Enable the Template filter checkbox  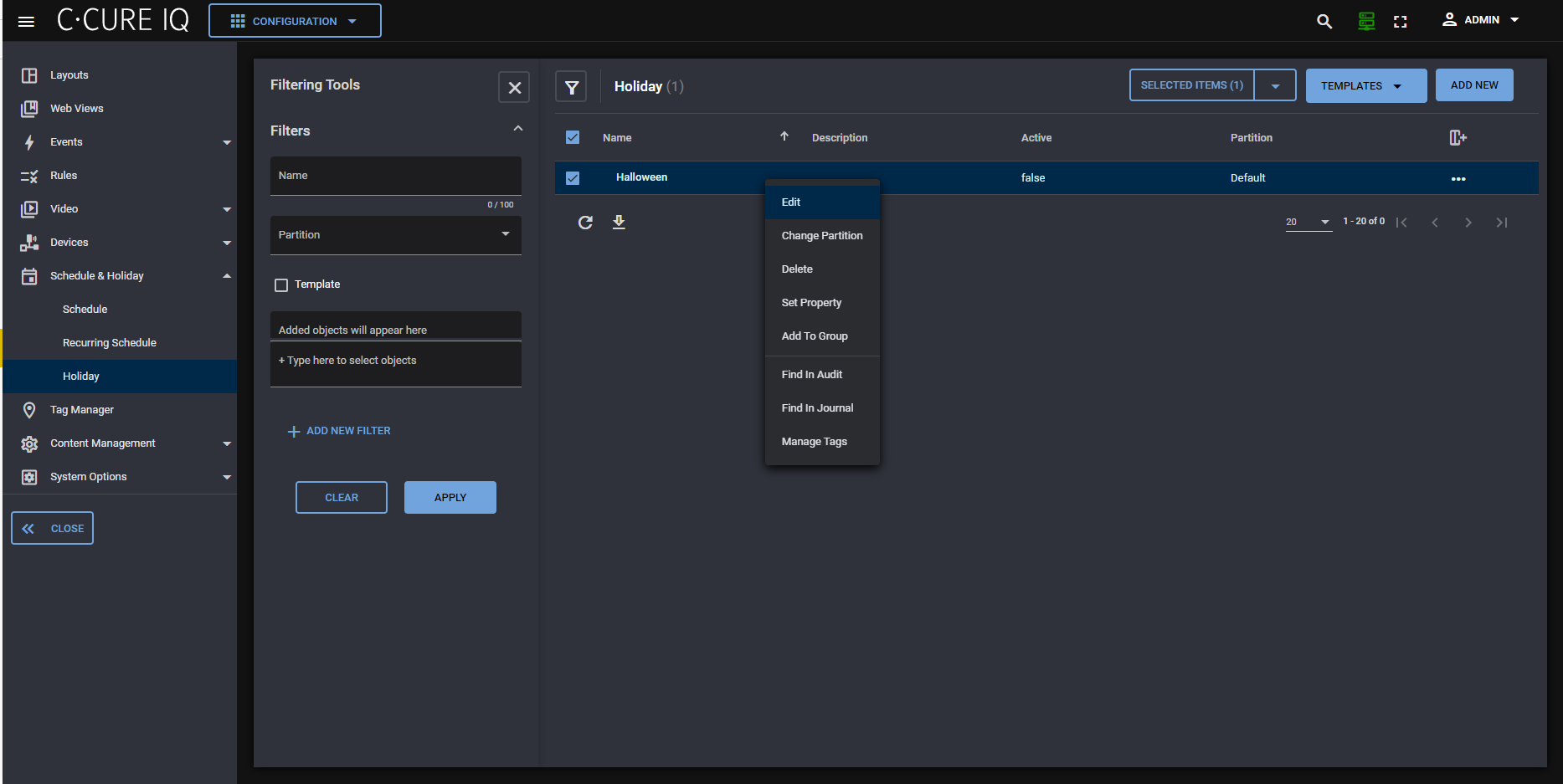coord(281,285)
